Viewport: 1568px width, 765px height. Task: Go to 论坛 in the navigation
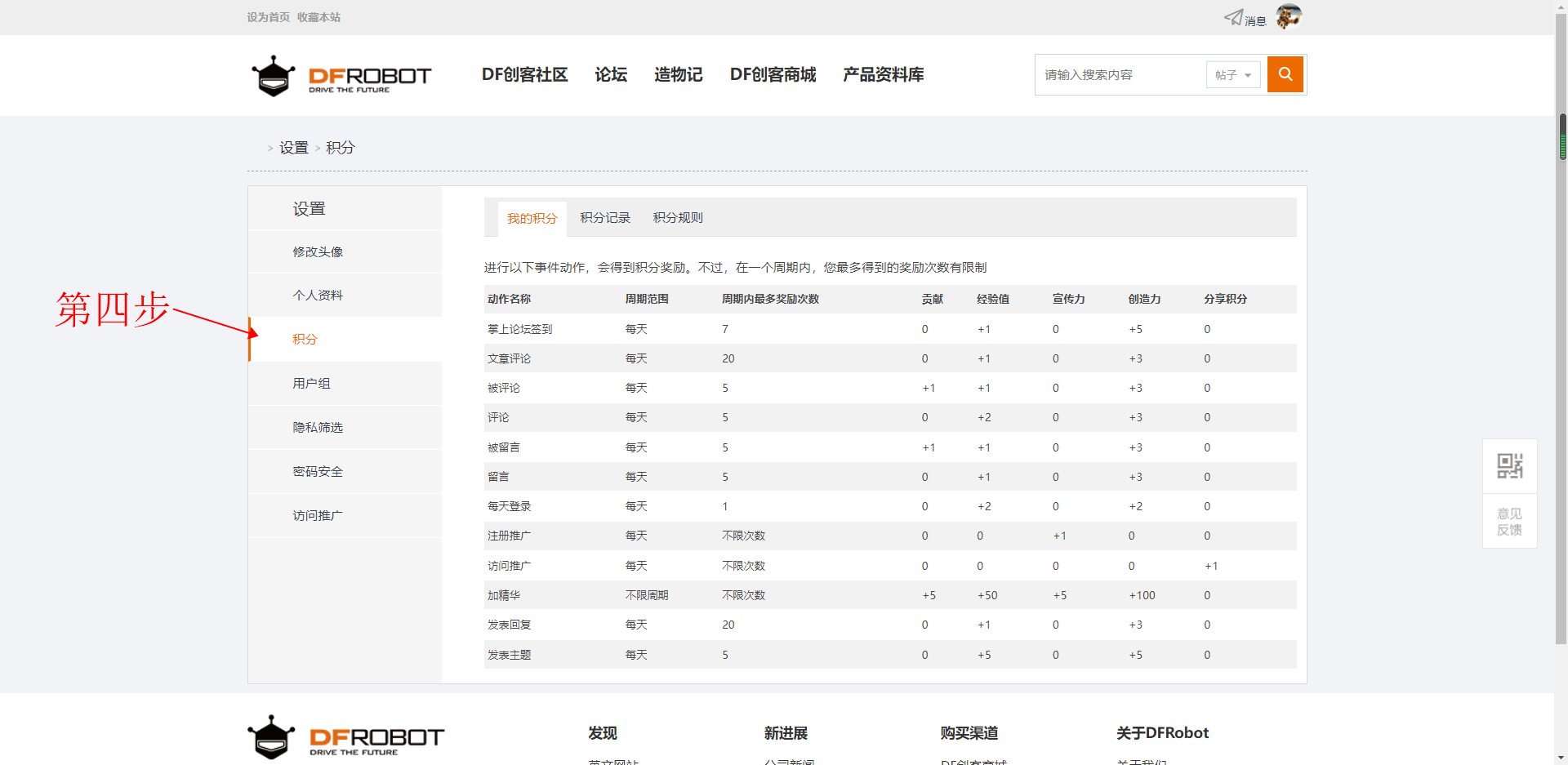(x=611, y=75)
